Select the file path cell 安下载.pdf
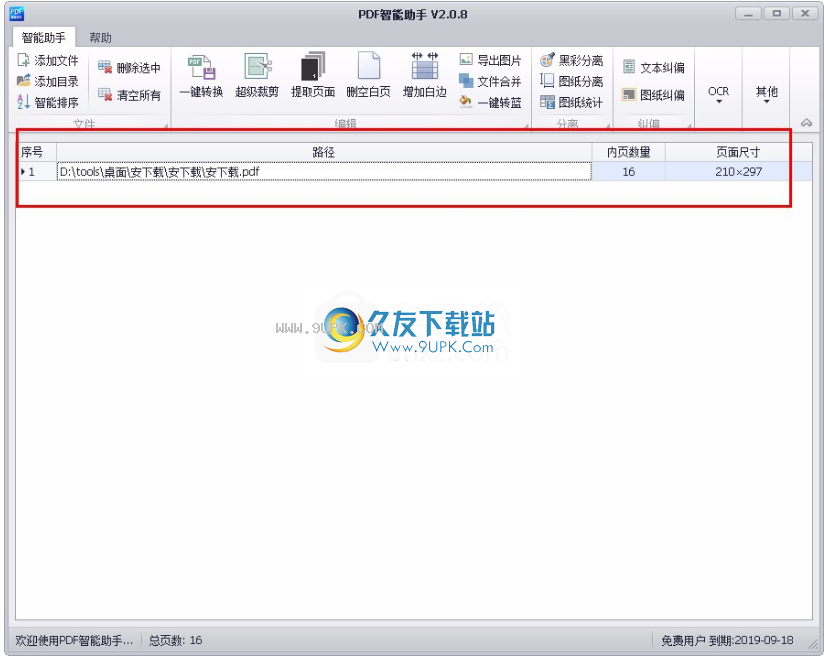Viewport: 824px width, 661px height. click(x=324, y=172)
